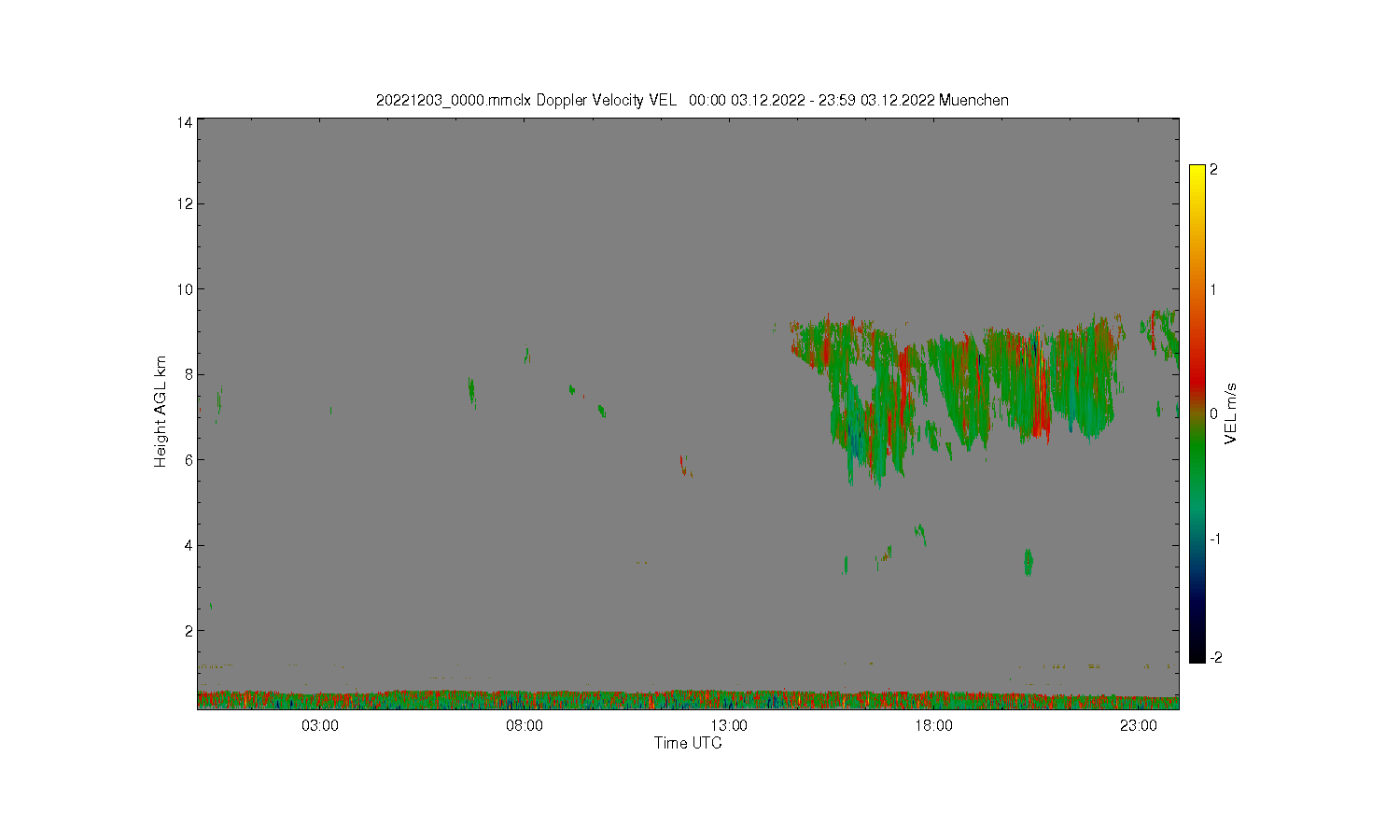The height and width of the screenshot is (840, 1400).
Task: Click the "Height AGL km" y-axis label
Action: (x=160, y=412)
